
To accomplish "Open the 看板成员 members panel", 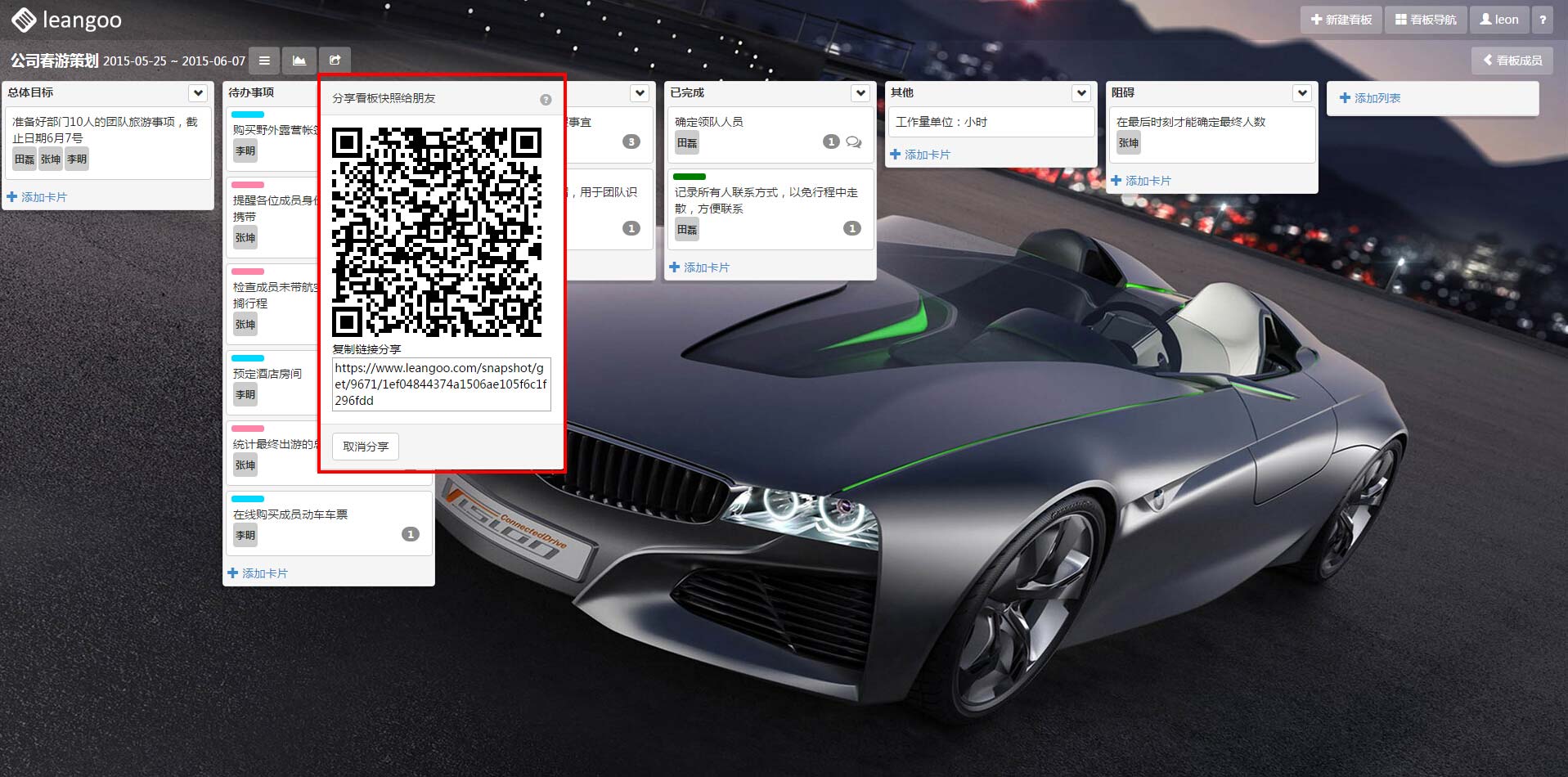I will pyautogui.click(x=1512, y=61).
